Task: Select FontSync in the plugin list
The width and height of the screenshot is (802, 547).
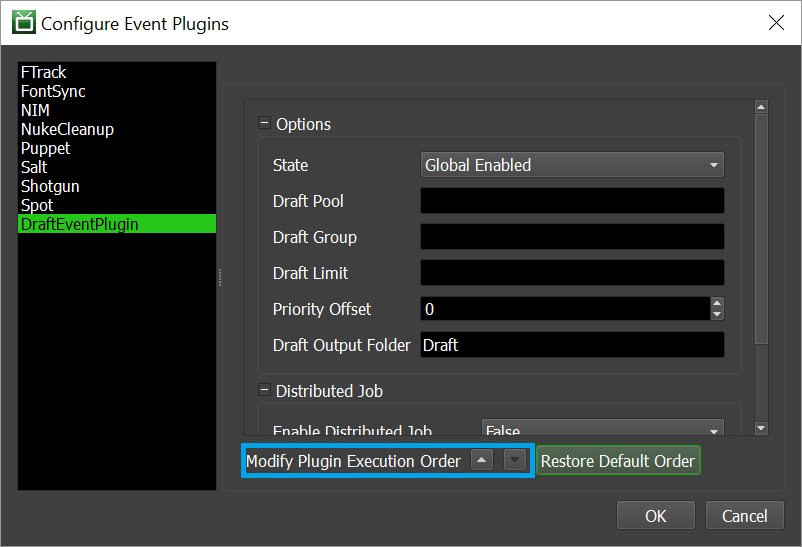Action: [x=117, y=91]
